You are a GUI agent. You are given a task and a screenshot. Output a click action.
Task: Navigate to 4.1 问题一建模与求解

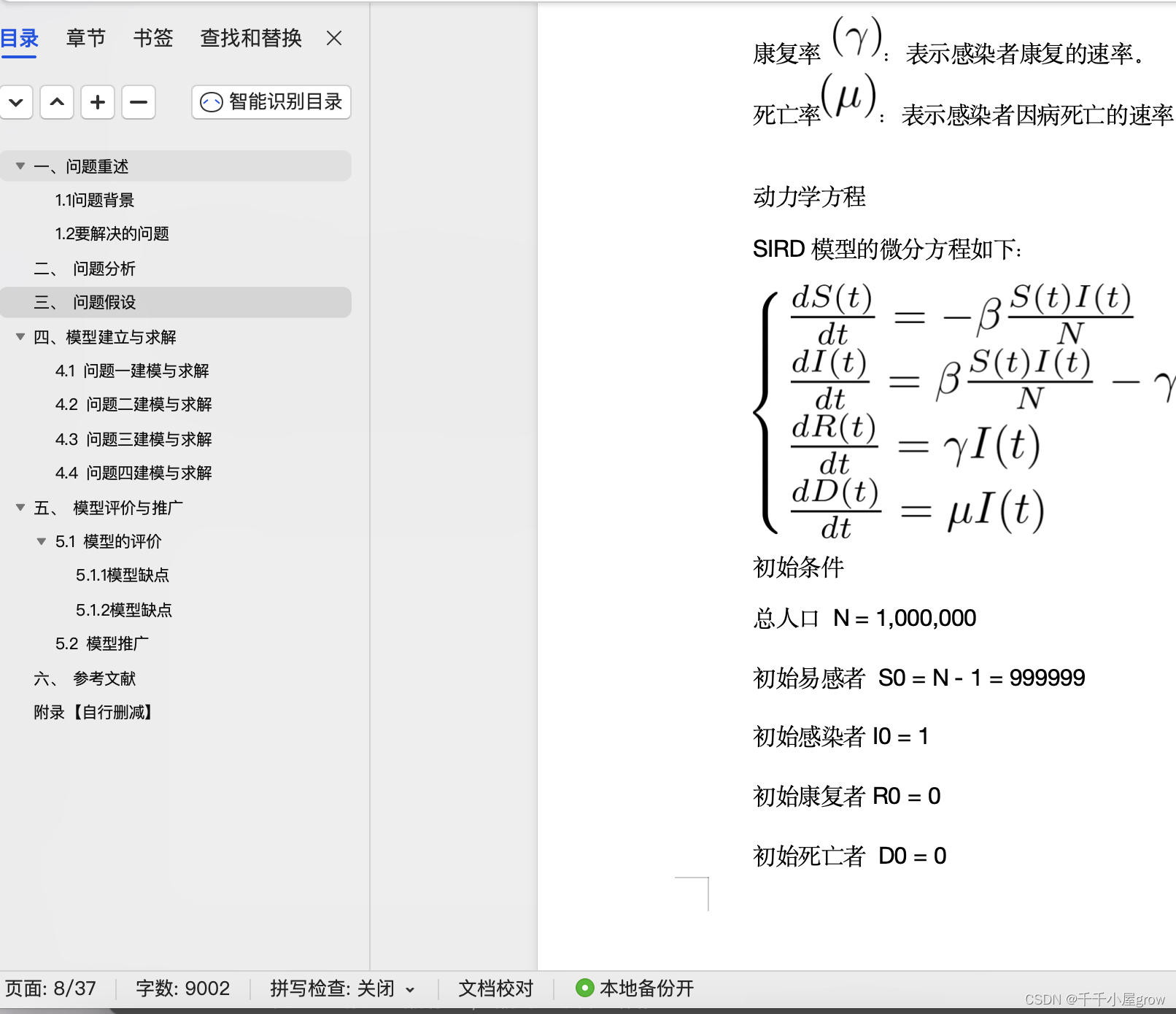(132, 371)
